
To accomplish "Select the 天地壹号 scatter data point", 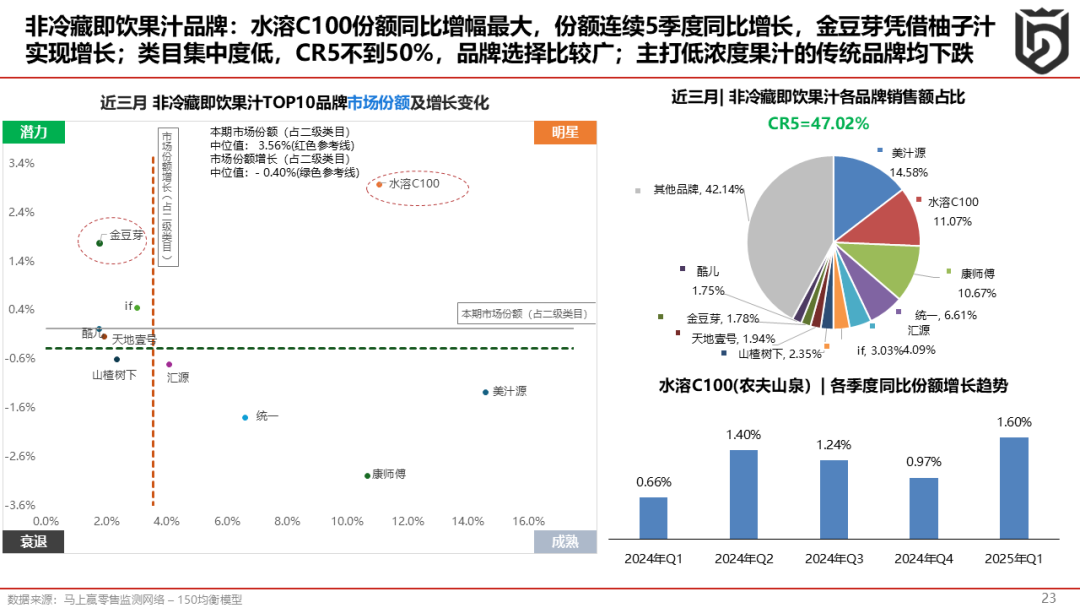I will (x=104, y=337).
